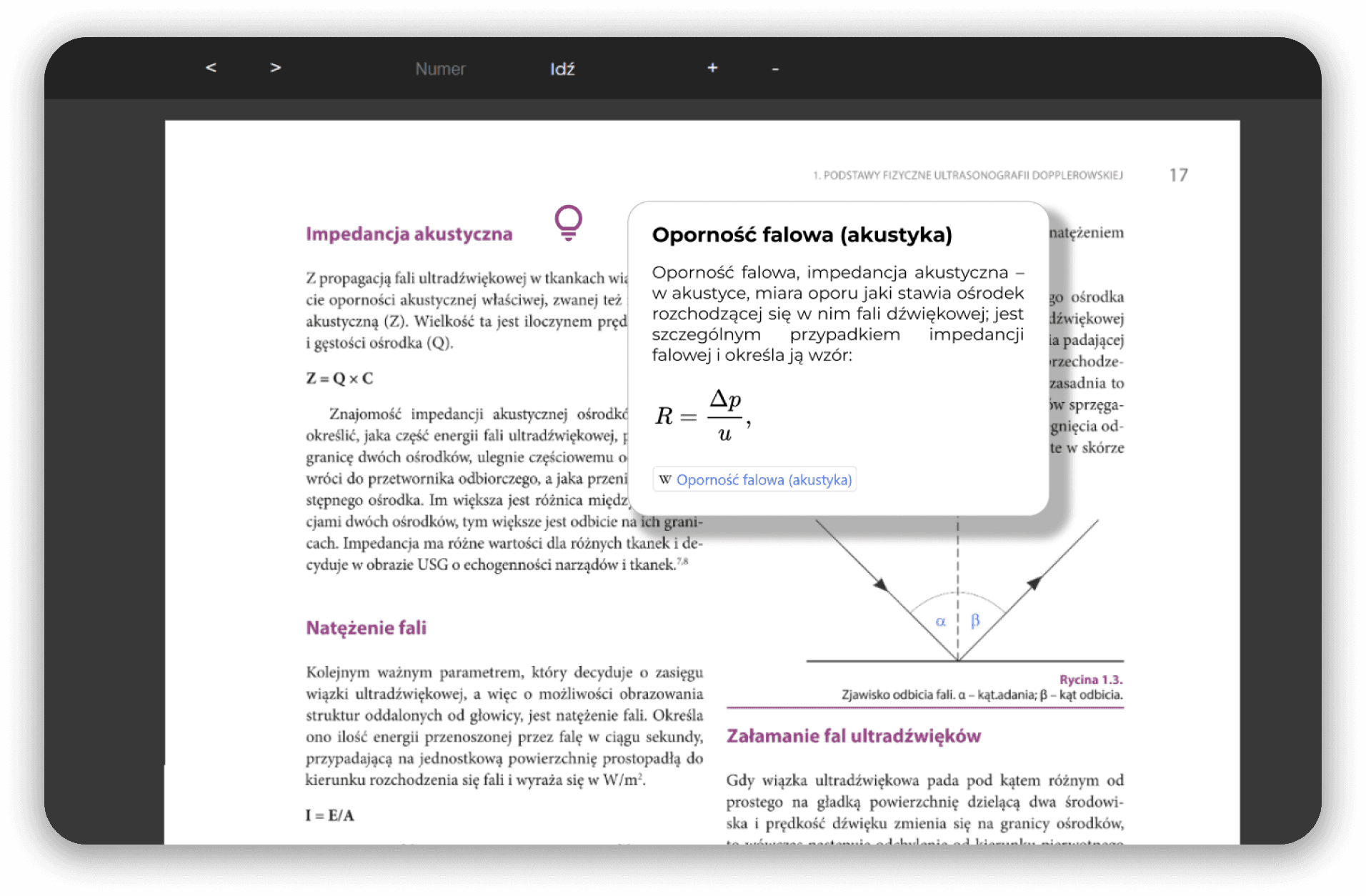1366x896 pixels.
Task: Click the α angle label in diagram
Action: (x=941, y=622)
